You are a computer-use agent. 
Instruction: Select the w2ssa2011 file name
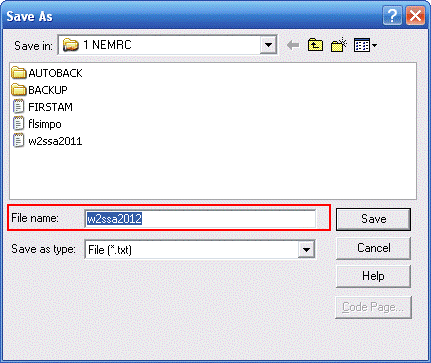coord(55,141)
